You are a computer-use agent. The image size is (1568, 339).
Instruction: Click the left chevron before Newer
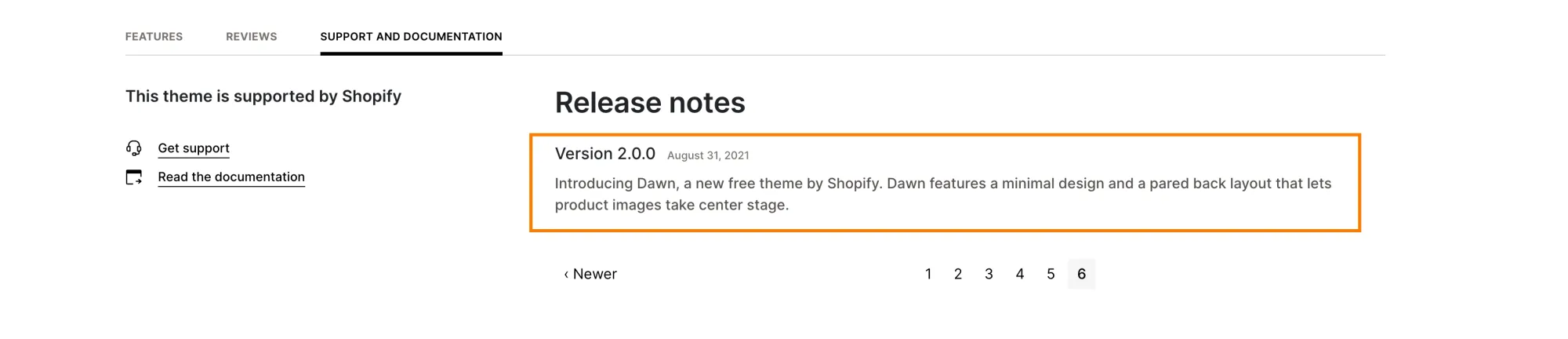(566, 275)
